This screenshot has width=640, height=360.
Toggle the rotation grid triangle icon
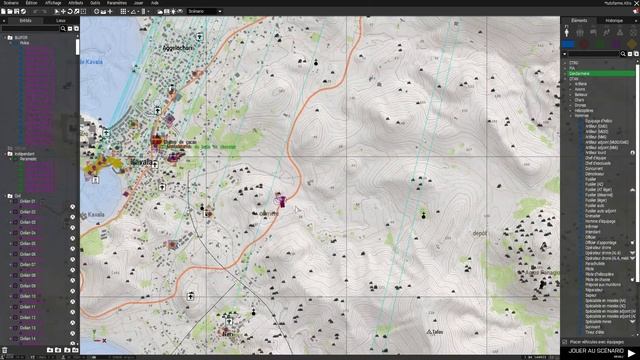(x=133, y=11)
